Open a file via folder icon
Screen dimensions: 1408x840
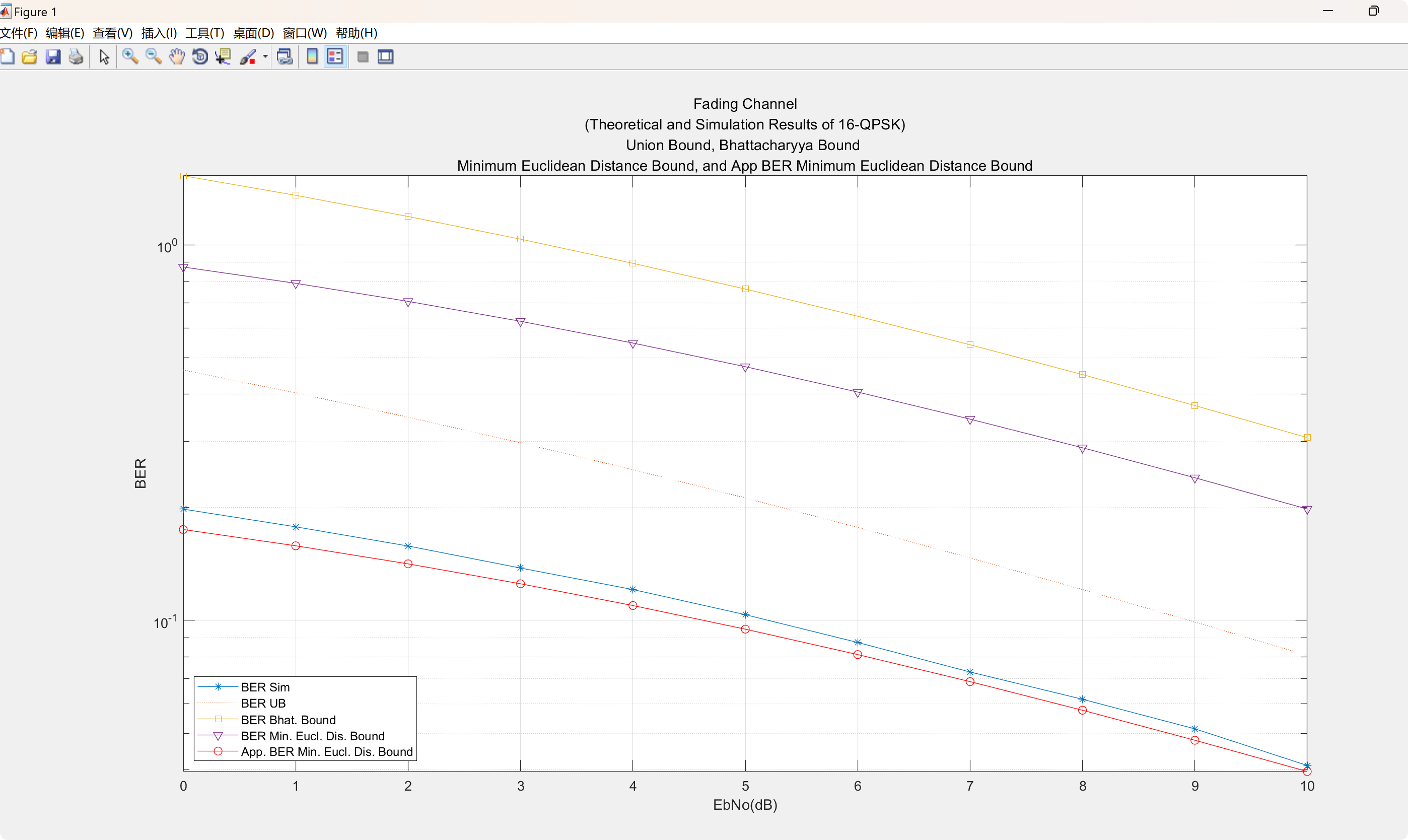[x=29, y=56]
